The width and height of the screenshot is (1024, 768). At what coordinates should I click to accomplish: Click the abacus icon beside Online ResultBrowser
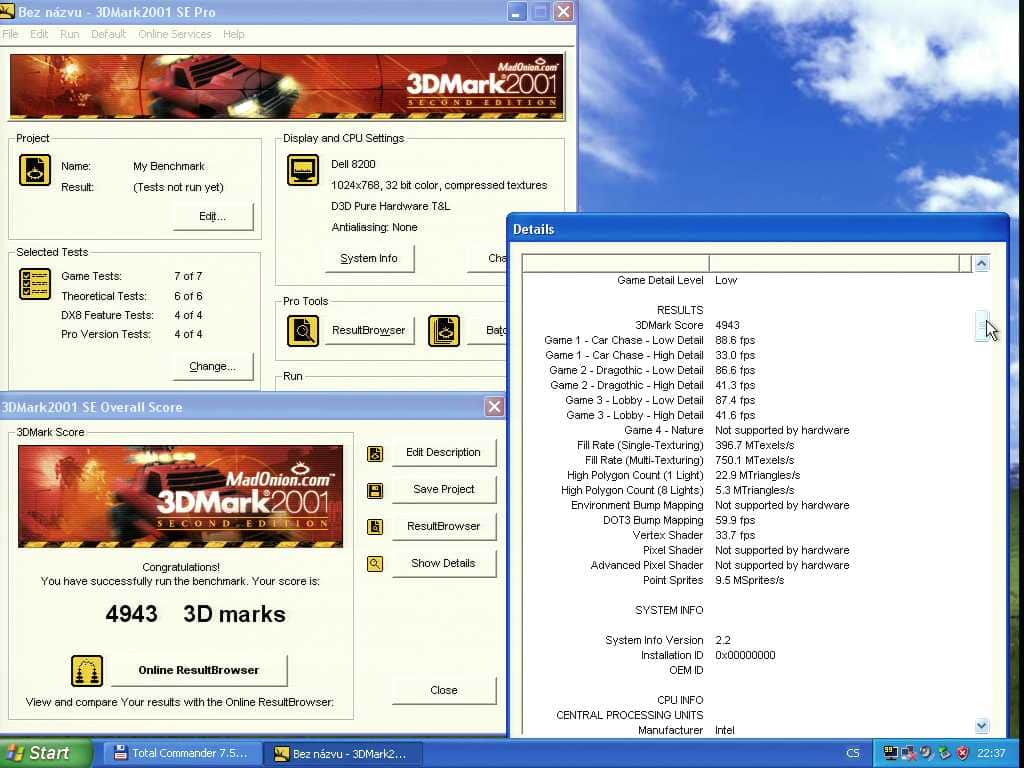point(87,671)
